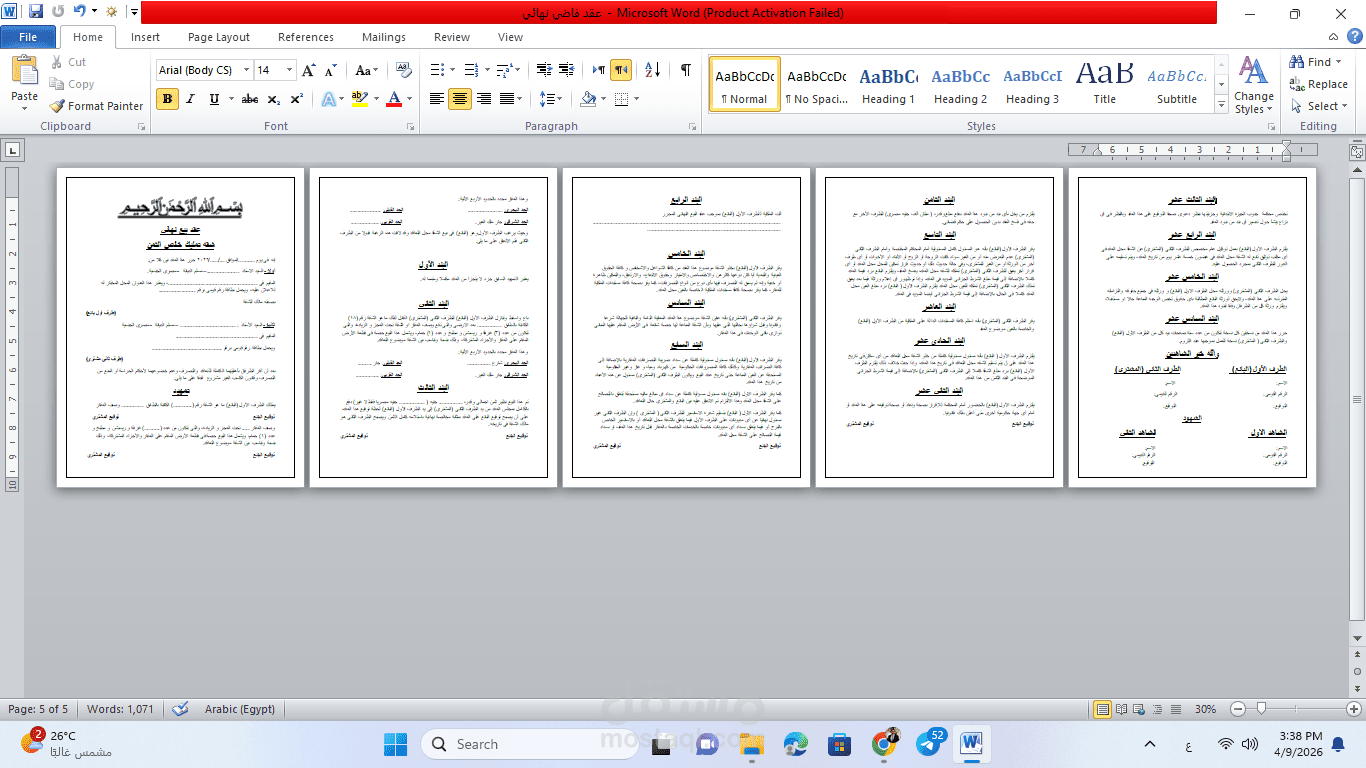
Task: Increase paragraph indent
Action: (568, 70)
